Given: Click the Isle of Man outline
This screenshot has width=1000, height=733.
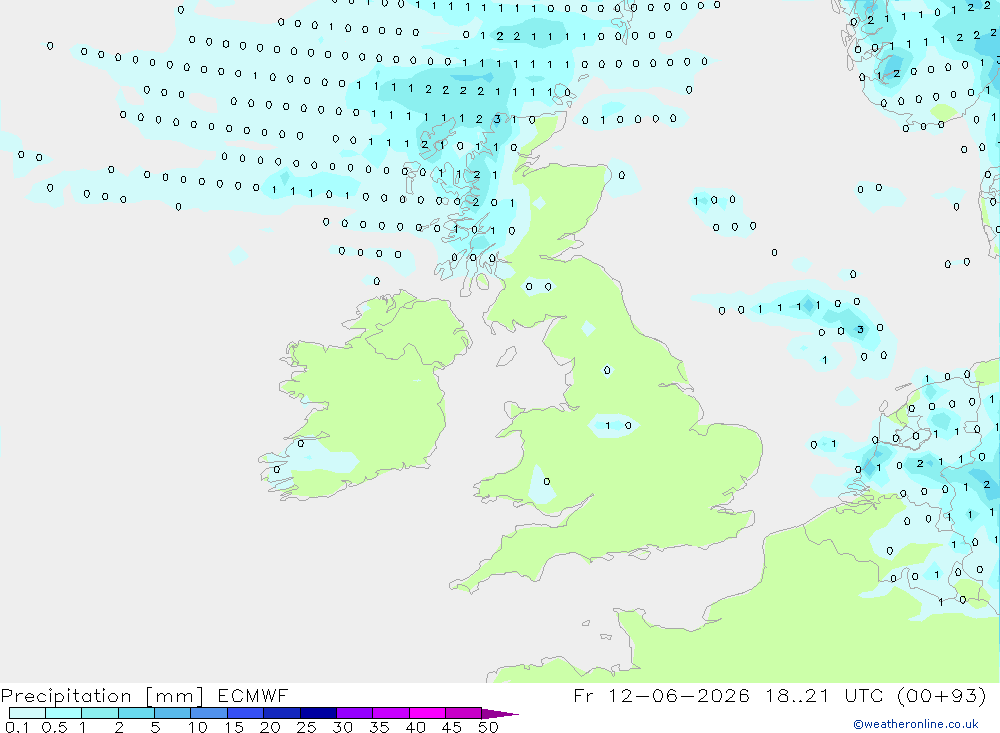Looking at the screenshot, I should tap(506, 357).
